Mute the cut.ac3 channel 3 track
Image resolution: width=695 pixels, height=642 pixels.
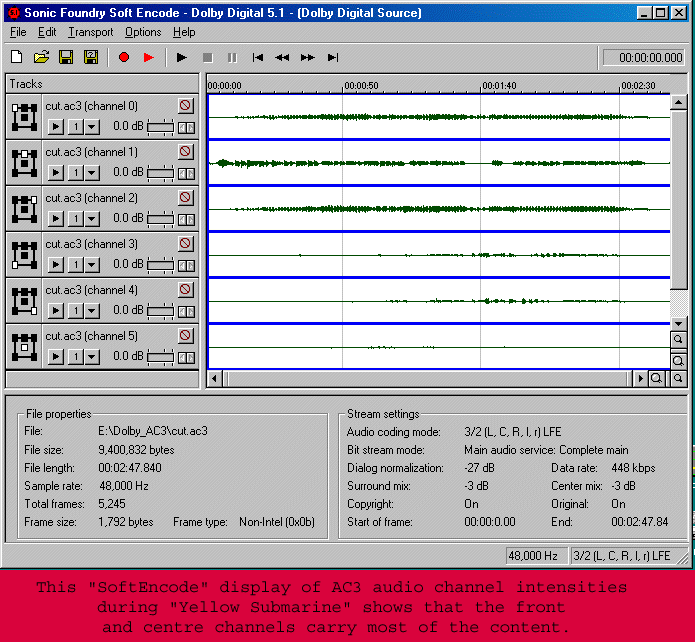(185, 244)
